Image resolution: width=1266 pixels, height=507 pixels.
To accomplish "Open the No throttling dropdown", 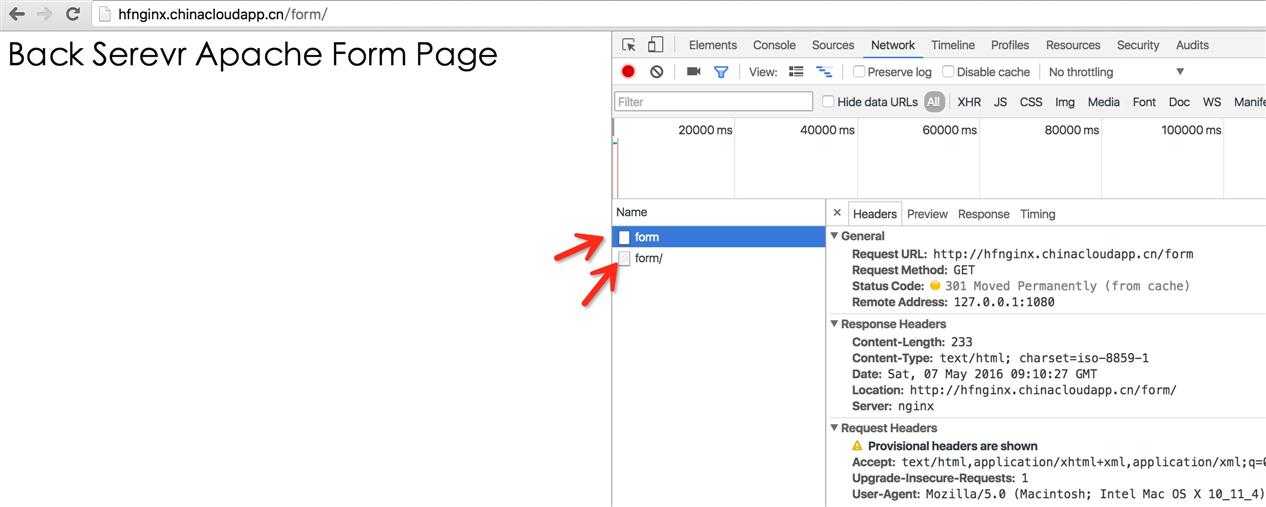I will coord(1116,72).
